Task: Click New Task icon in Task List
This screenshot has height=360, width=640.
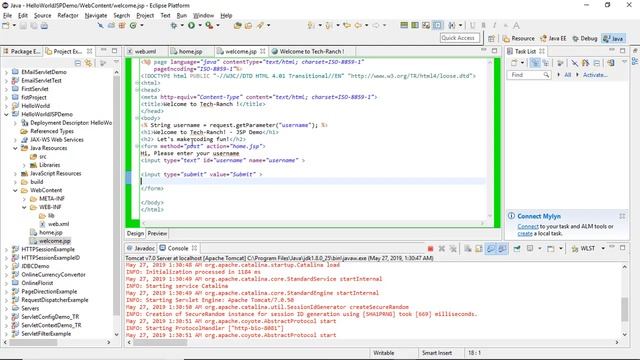Action: pos(514,63)
